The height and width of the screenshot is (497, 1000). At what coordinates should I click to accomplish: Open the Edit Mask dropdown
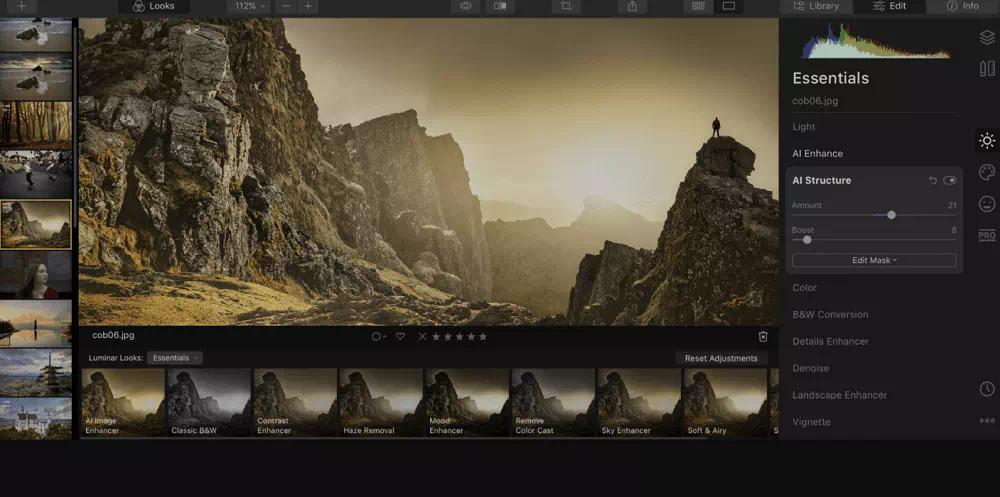pyautogui.click(x=874, y=260)
